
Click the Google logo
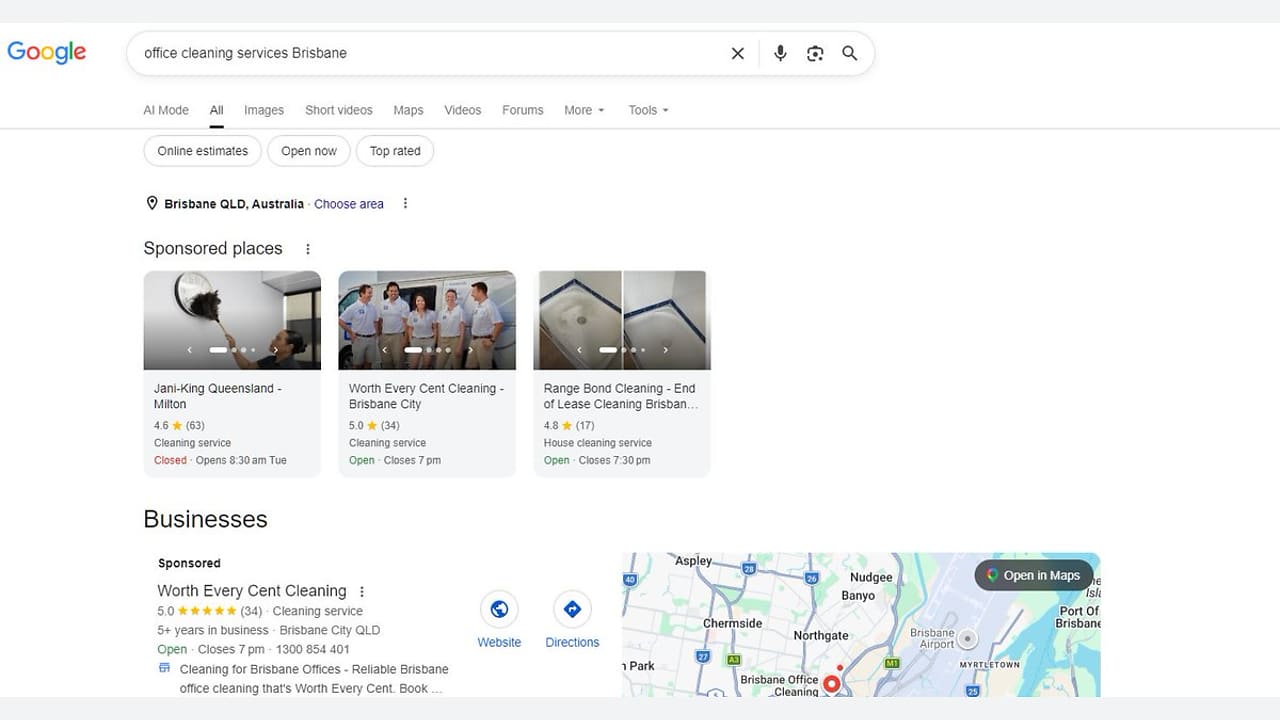47,52
